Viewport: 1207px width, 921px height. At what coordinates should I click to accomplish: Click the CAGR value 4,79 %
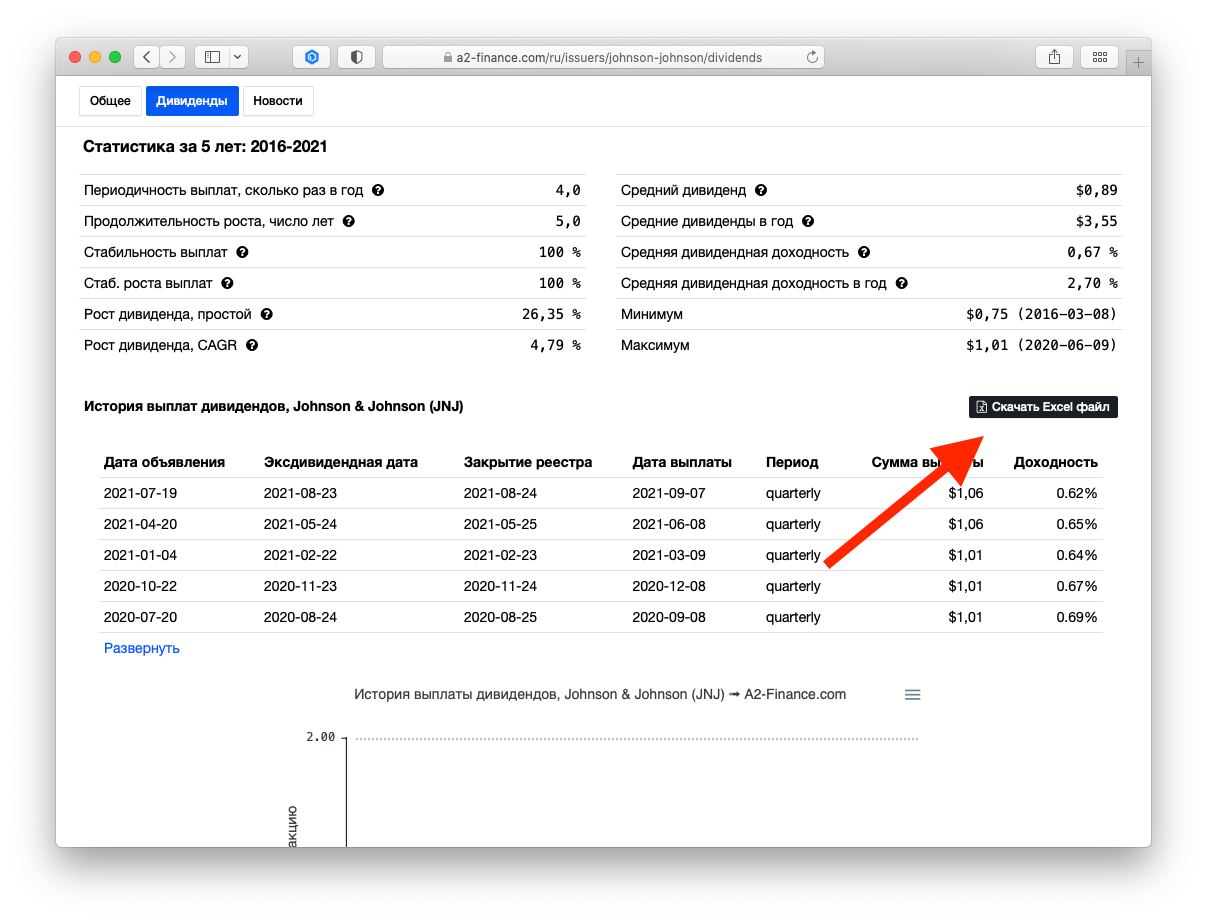556,345
